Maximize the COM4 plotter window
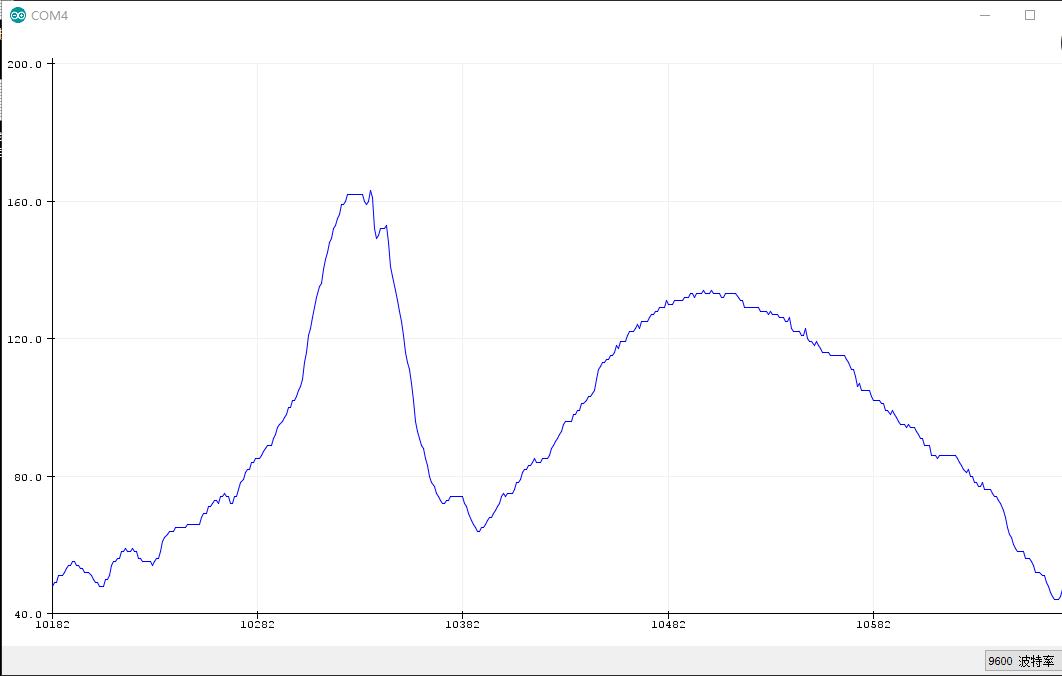Screen dimensions: 1062x676 tap(1029, 15)
